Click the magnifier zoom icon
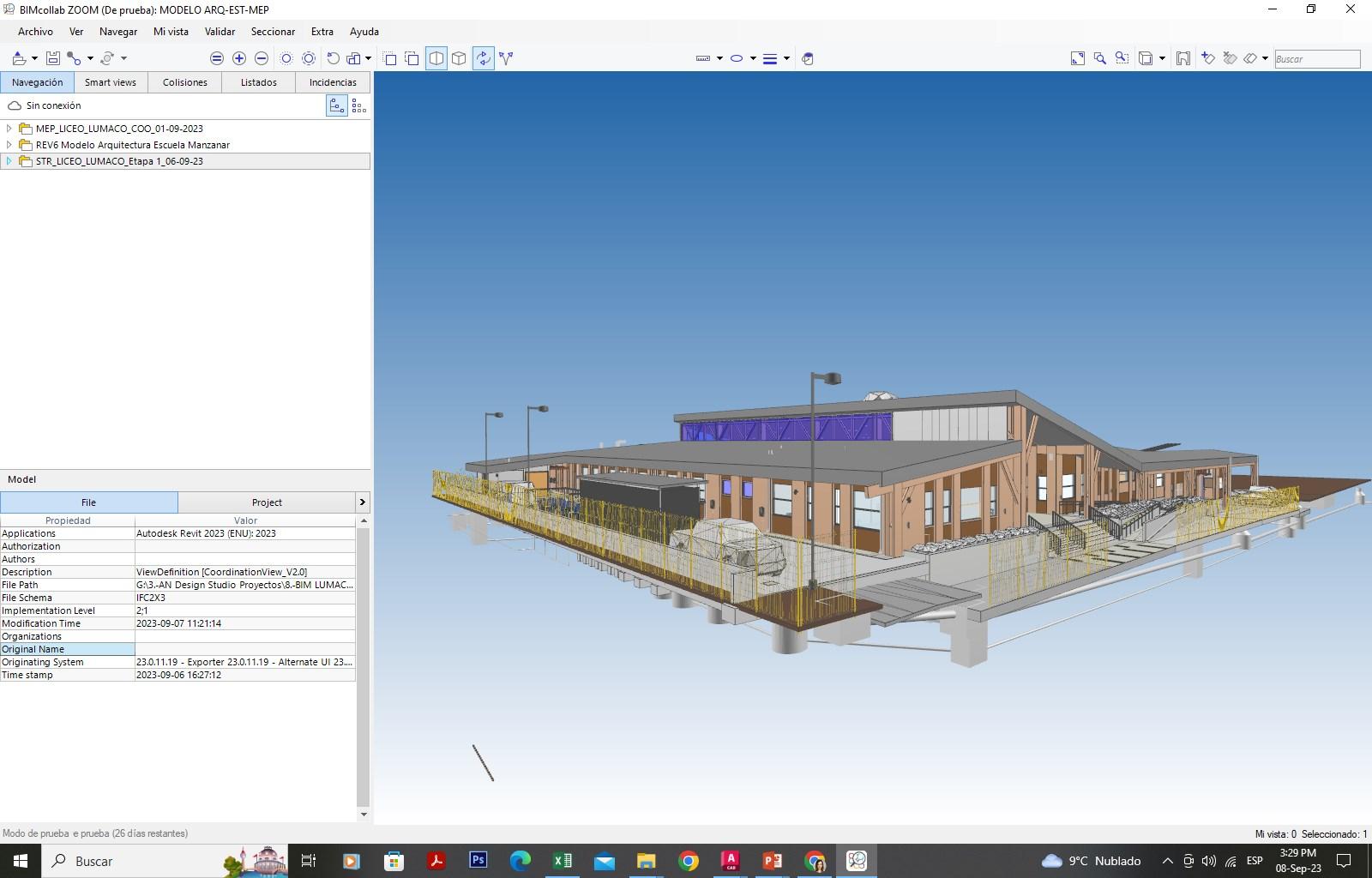The image size is (1372, 878). pyautogui.click(x=1100, y=58)
